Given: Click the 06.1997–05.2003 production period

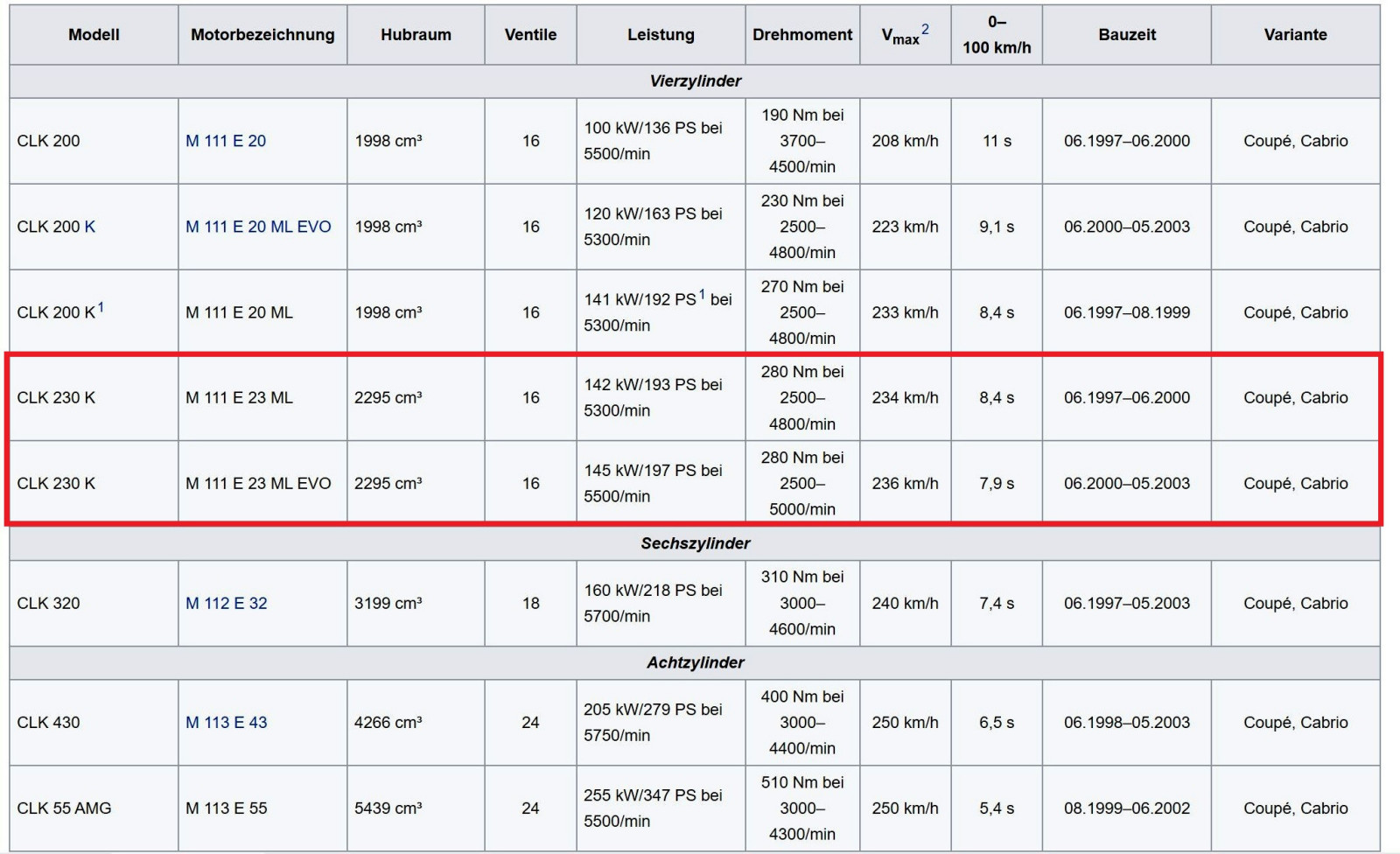Looking at the screenshot, I should point(1127,603).
